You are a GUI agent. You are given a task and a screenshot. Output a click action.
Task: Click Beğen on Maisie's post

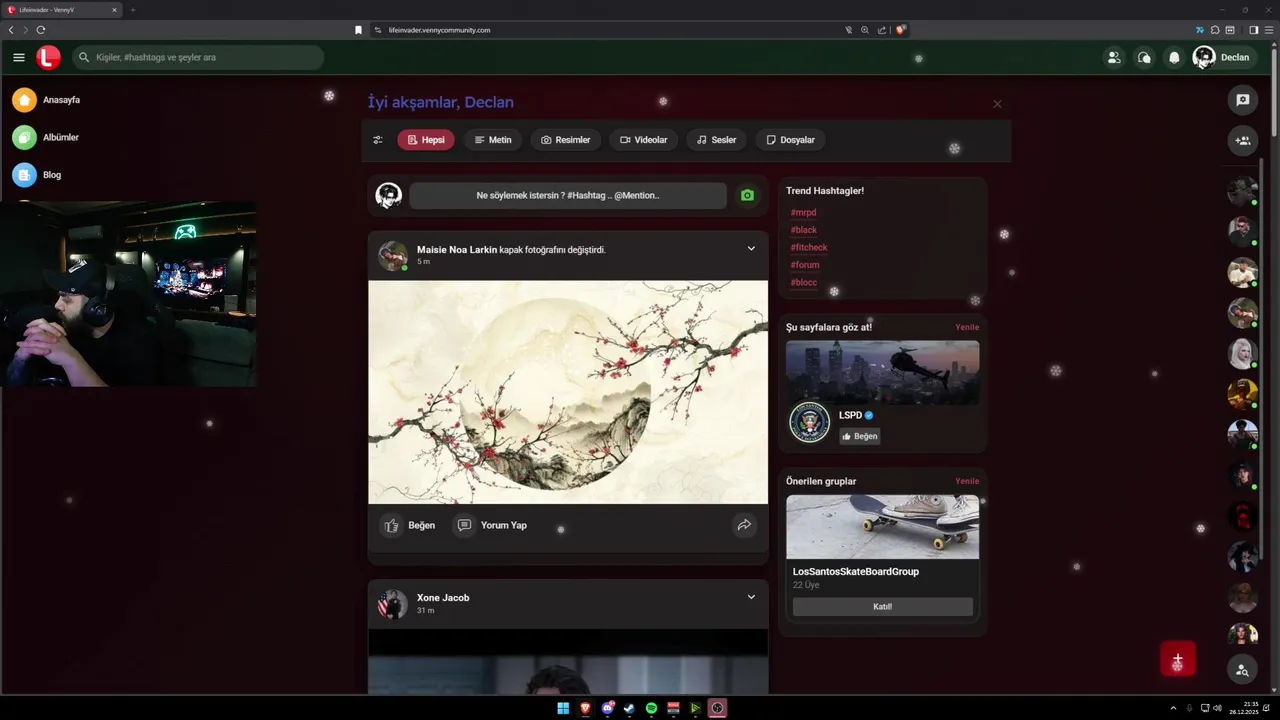click(x=410, y=525)
